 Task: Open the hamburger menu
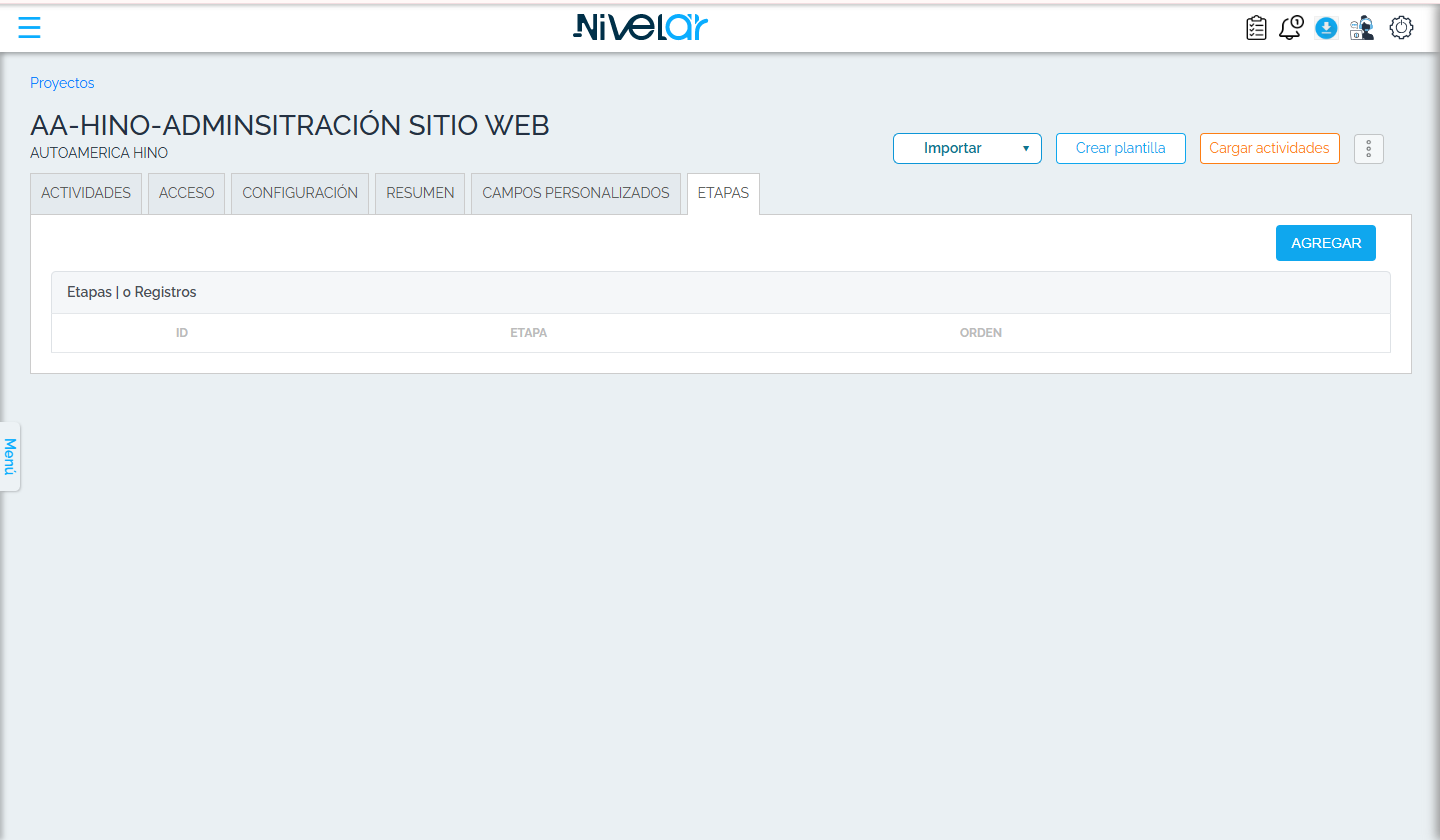29,27
